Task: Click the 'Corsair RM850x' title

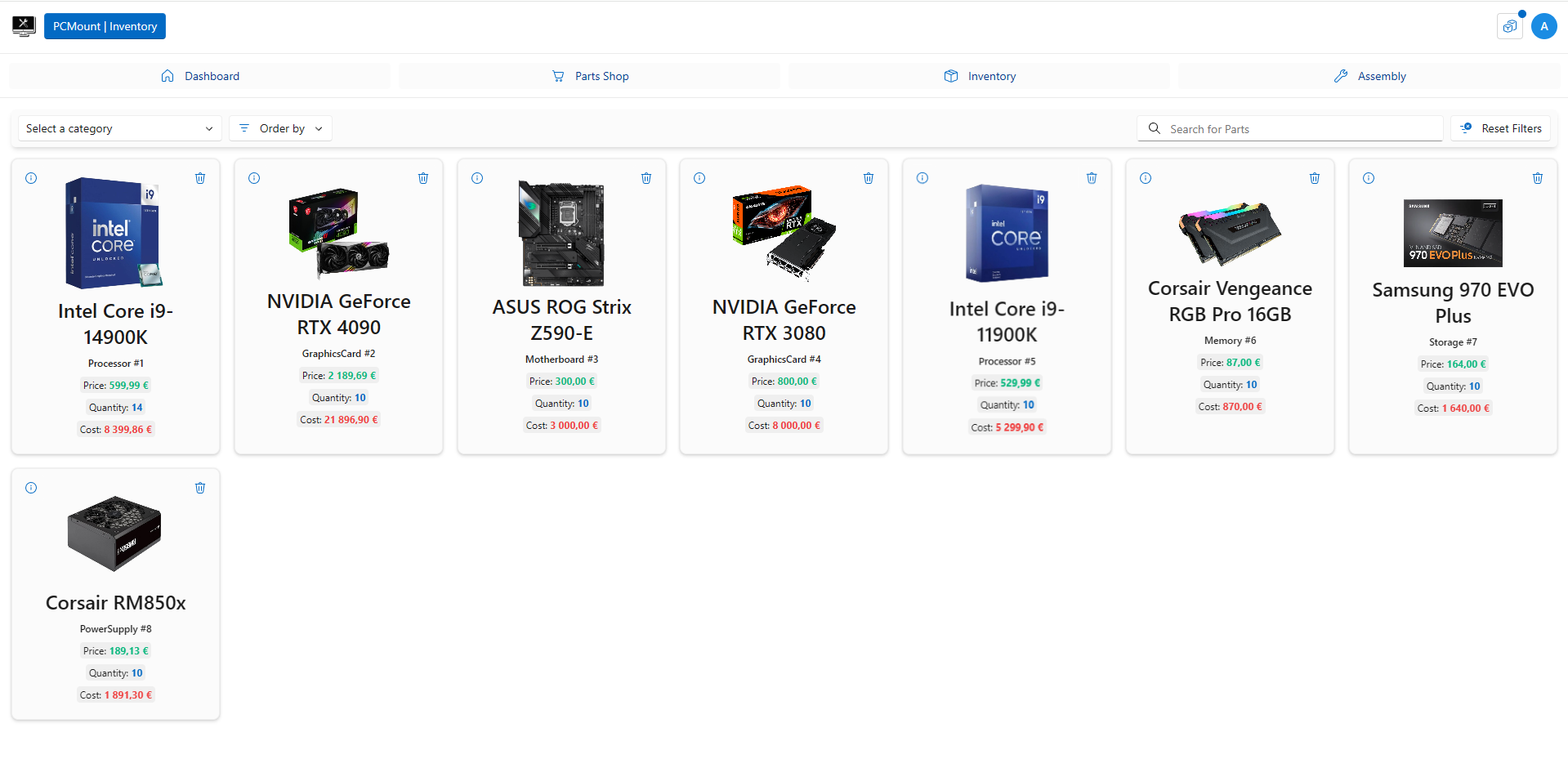Action: (x=115, y=602)
